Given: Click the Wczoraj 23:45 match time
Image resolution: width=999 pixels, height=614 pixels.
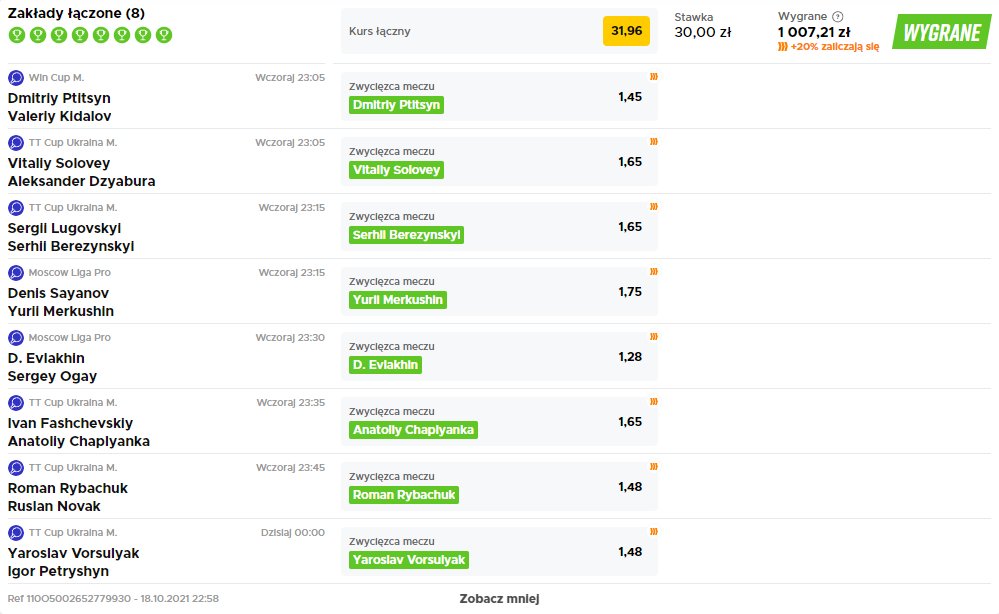Looking at the screenshot, I should [x=291, y=468].
